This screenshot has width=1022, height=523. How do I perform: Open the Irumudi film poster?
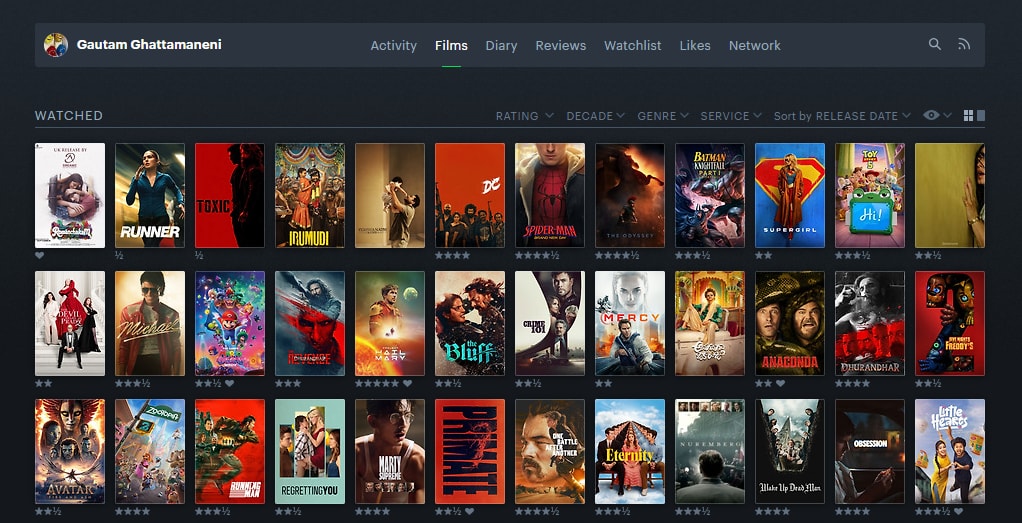310,196
